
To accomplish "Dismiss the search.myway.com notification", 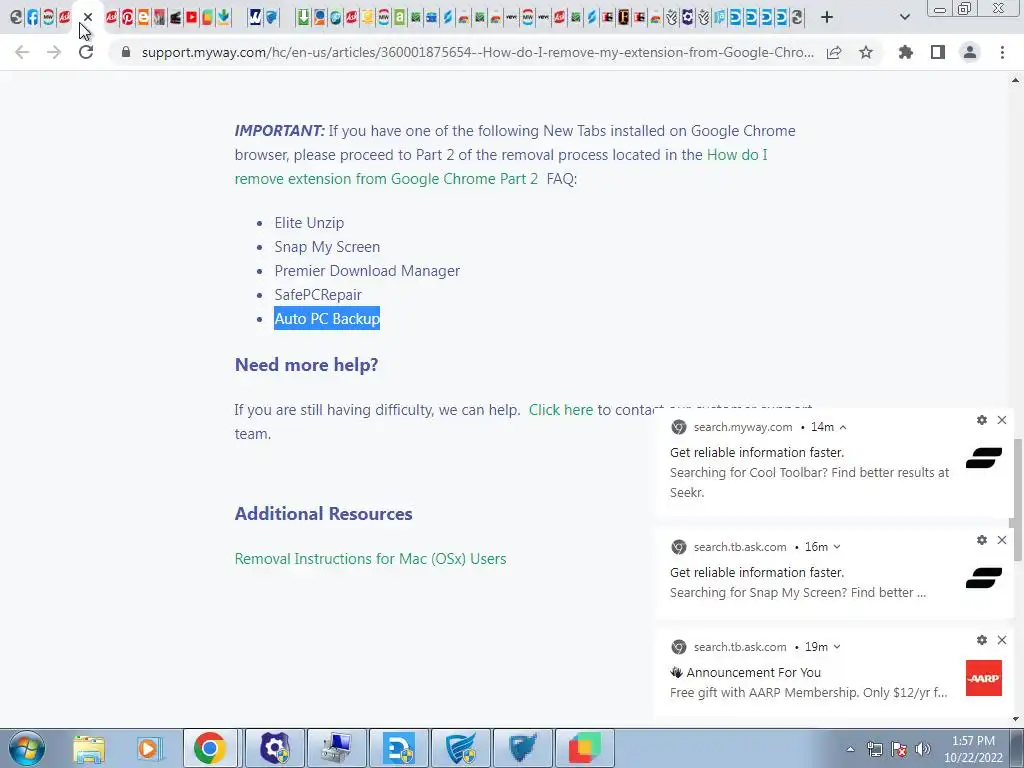I will pyautogui.click(x=1002, y=420).
